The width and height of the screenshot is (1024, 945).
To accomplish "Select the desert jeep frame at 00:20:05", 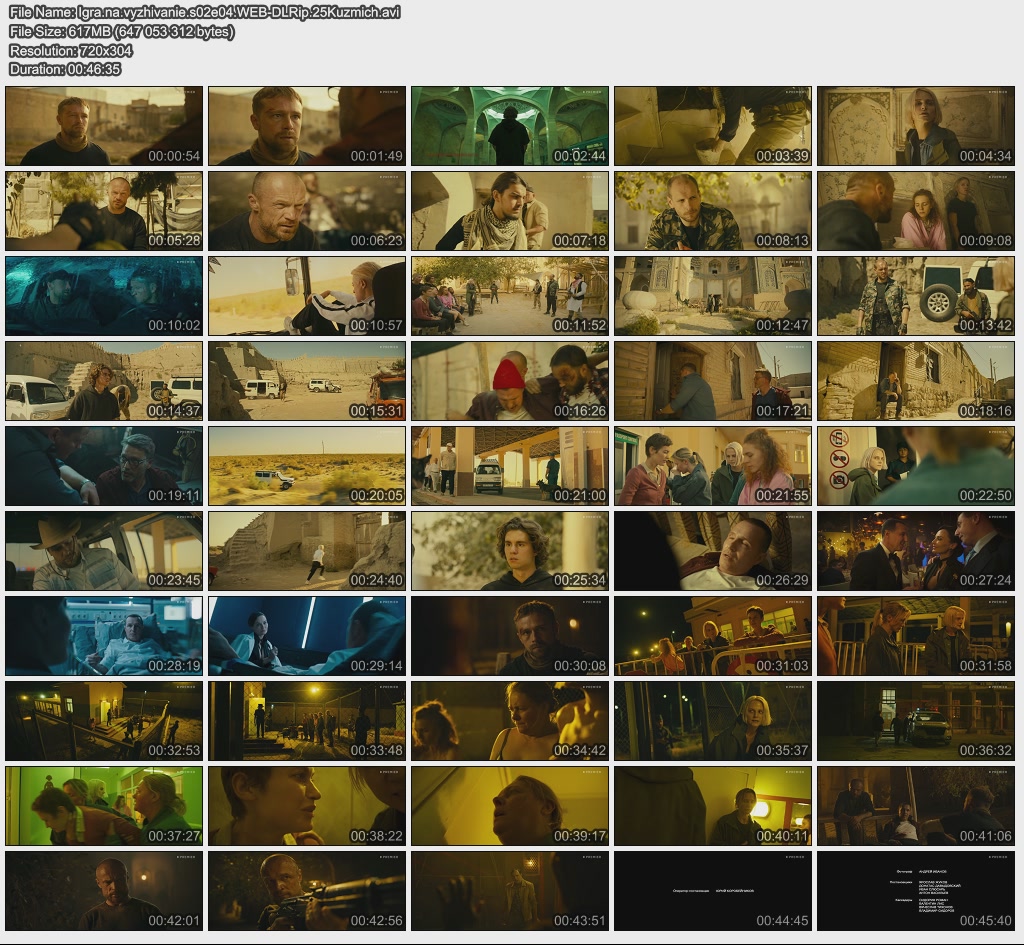I will (307, 466).
